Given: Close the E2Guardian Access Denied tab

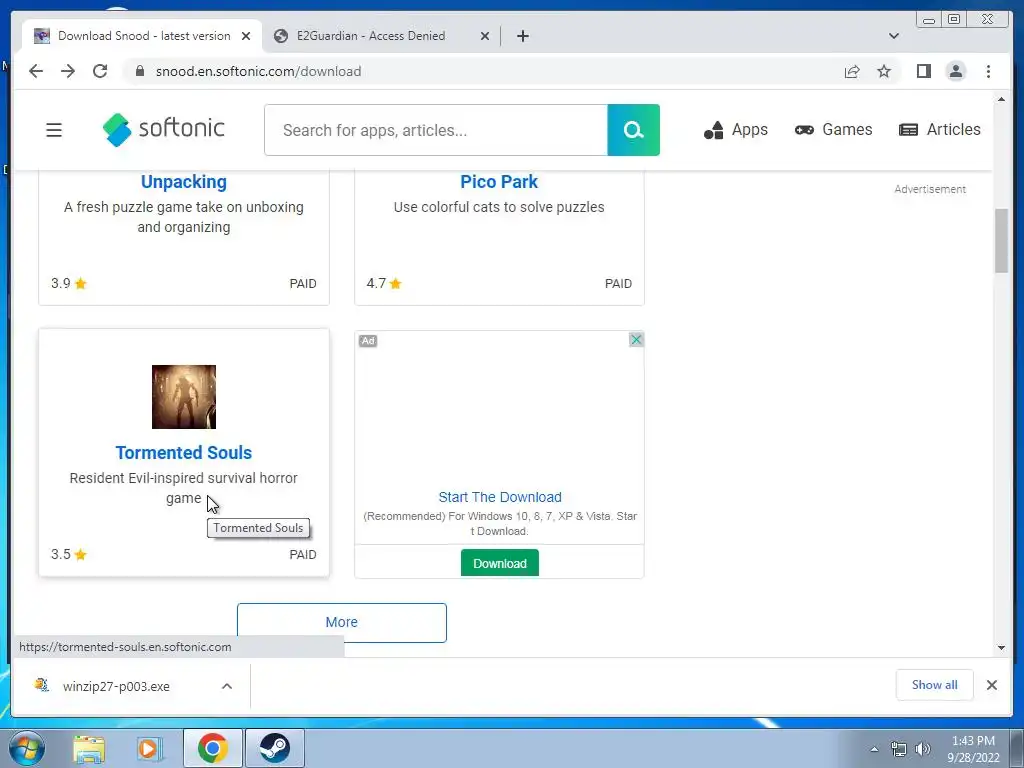Looking at the screenshot, I should tap(485, 36).
